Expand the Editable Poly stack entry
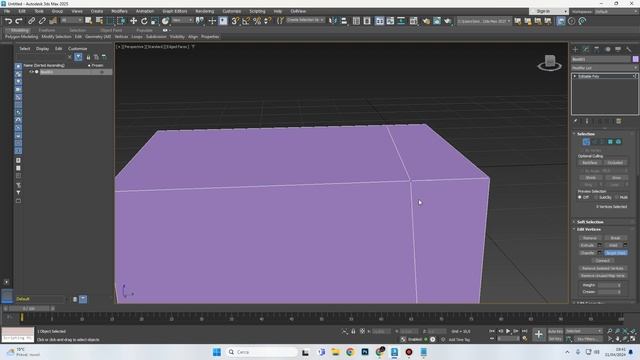Image resolution: width=640 pixels, height=360 pixels. pos(575,76)
